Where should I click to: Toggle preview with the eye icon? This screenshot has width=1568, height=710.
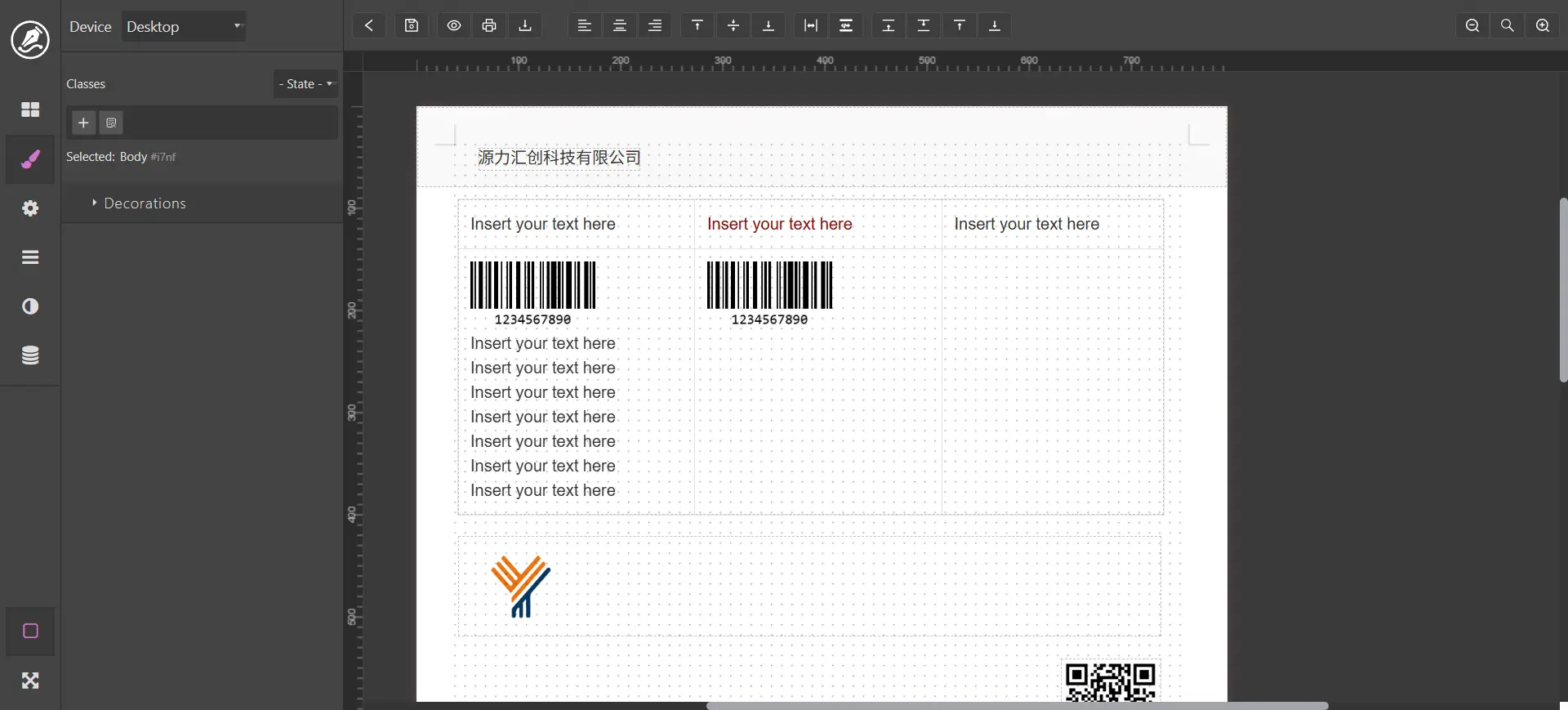pyautogui.click(x=454, y=25)
